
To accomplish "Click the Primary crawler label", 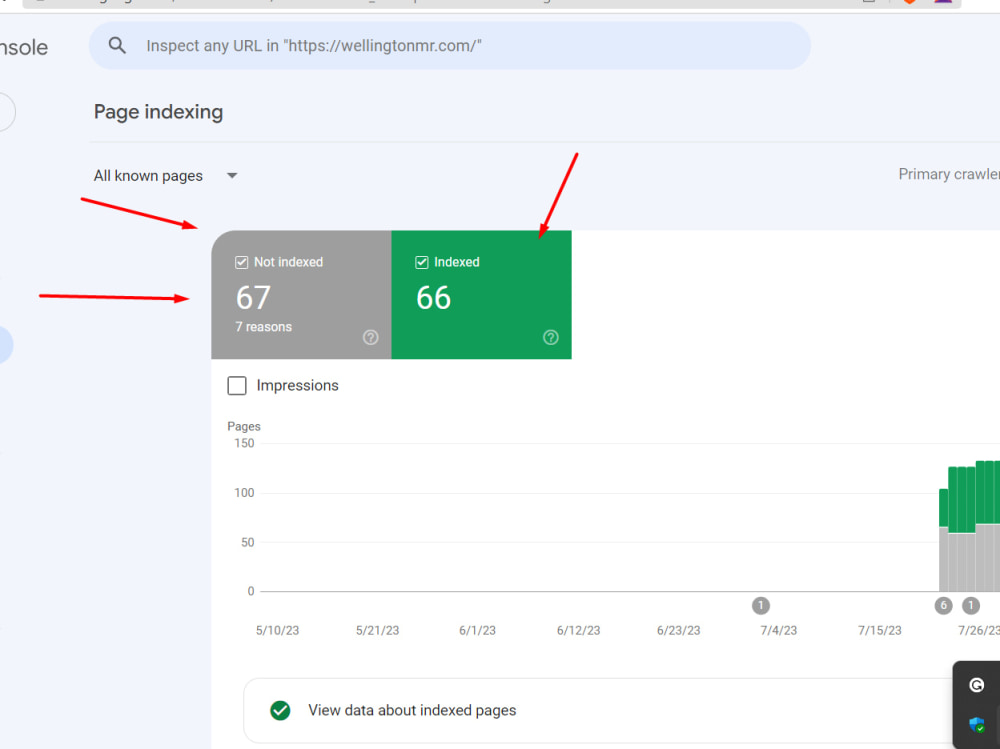I will point(949,174).
